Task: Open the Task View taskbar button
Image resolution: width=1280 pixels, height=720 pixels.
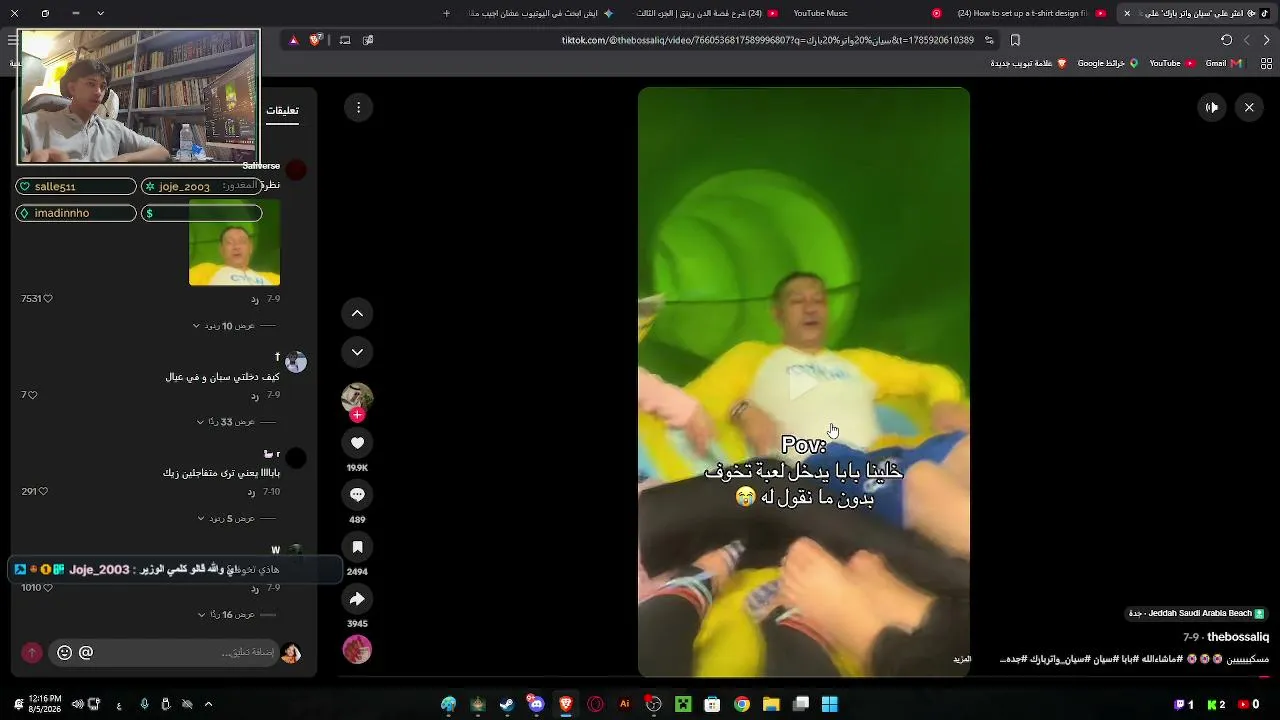Action: click(801, 704)
